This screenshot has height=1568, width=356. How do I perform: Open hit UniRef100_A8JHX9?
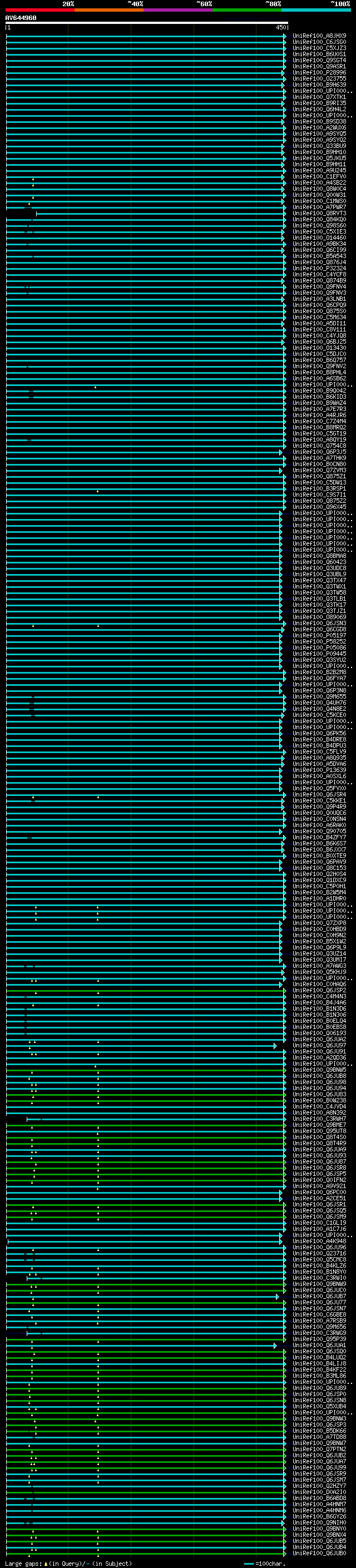319,36
